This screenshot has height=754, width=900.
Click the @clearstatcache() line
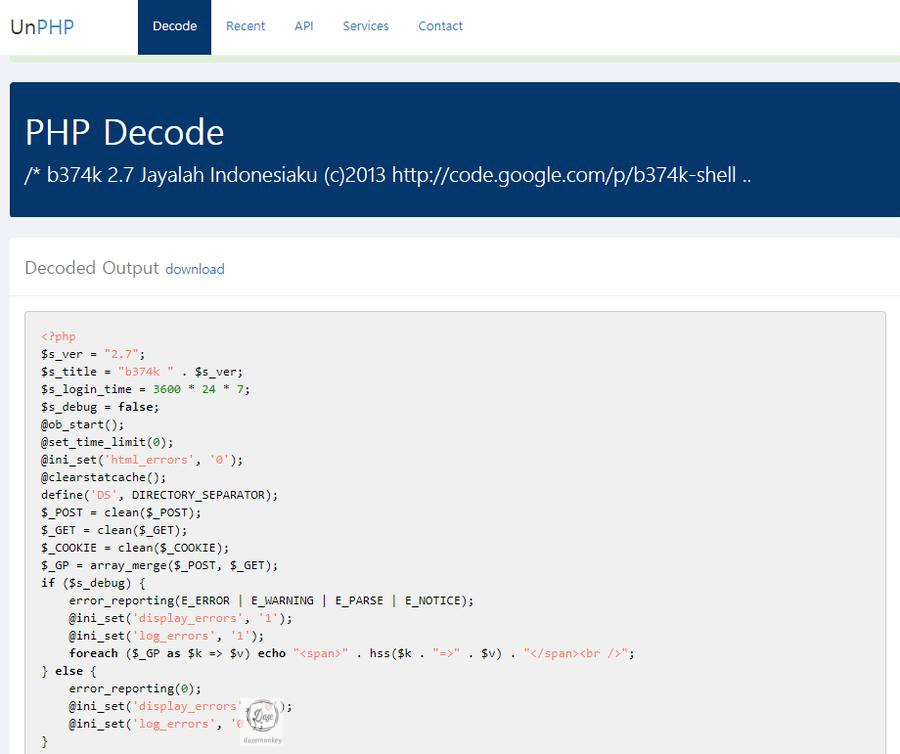click(103, 477)
